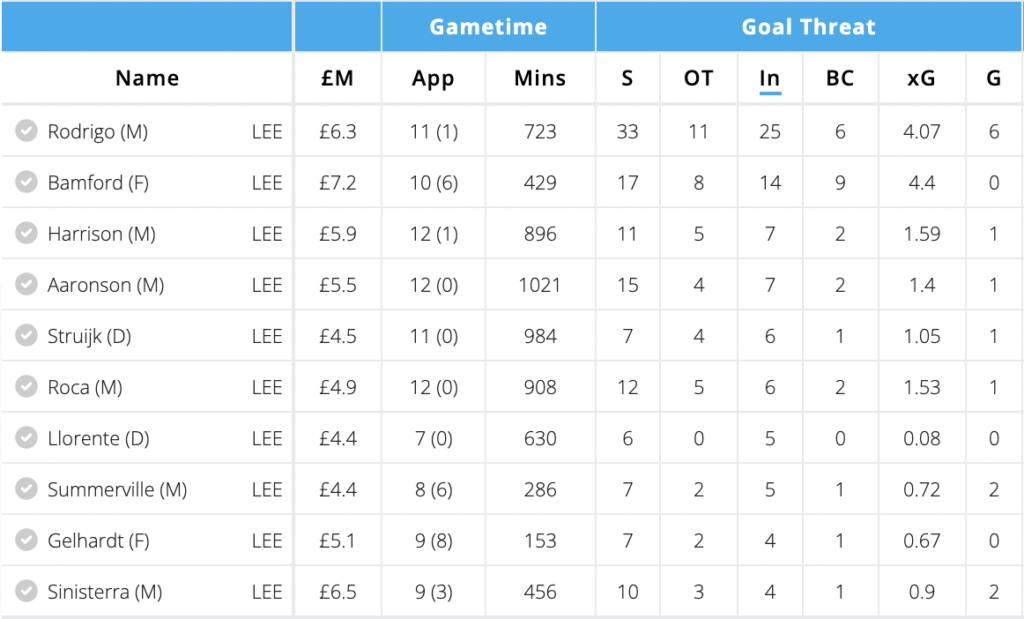Click the check circle next to Sinisterra
Viewport: 1024px width, 619px height.
(x=26, y=592)
